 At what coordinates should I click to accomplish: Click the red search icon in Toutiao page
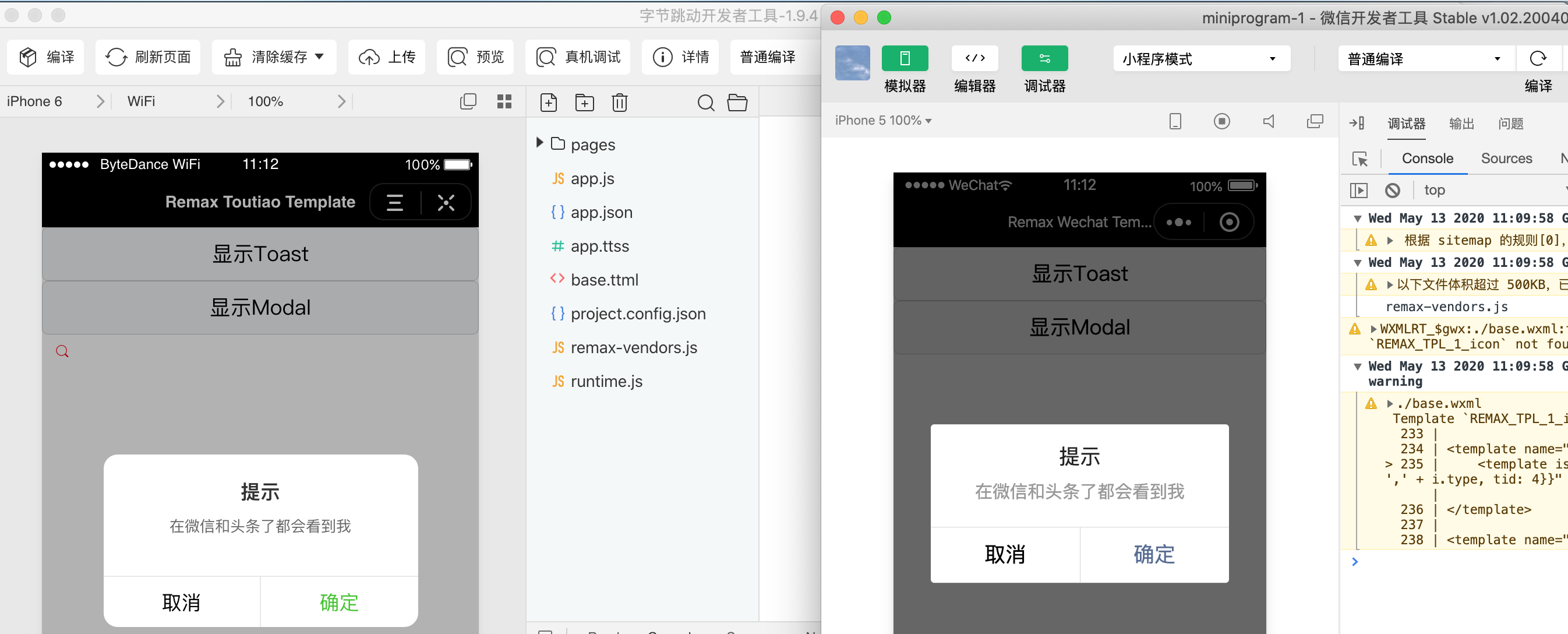pyautogui.click(x=62, y=351)
